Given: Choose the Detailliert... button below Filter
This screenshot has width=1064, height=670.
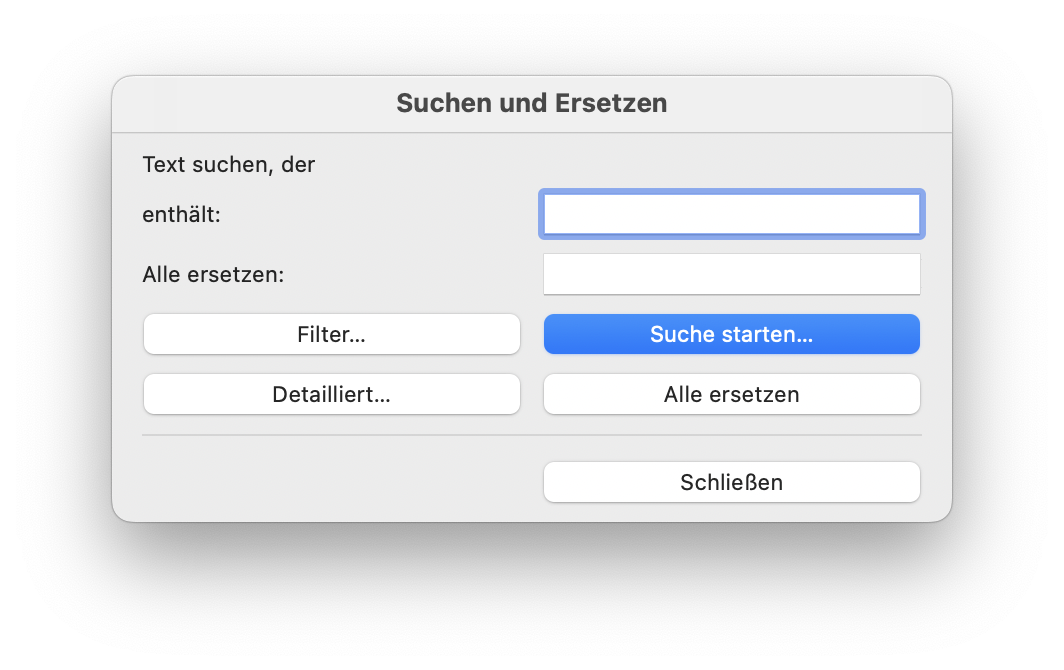Looking at the screenshot, I should point(332,394).
